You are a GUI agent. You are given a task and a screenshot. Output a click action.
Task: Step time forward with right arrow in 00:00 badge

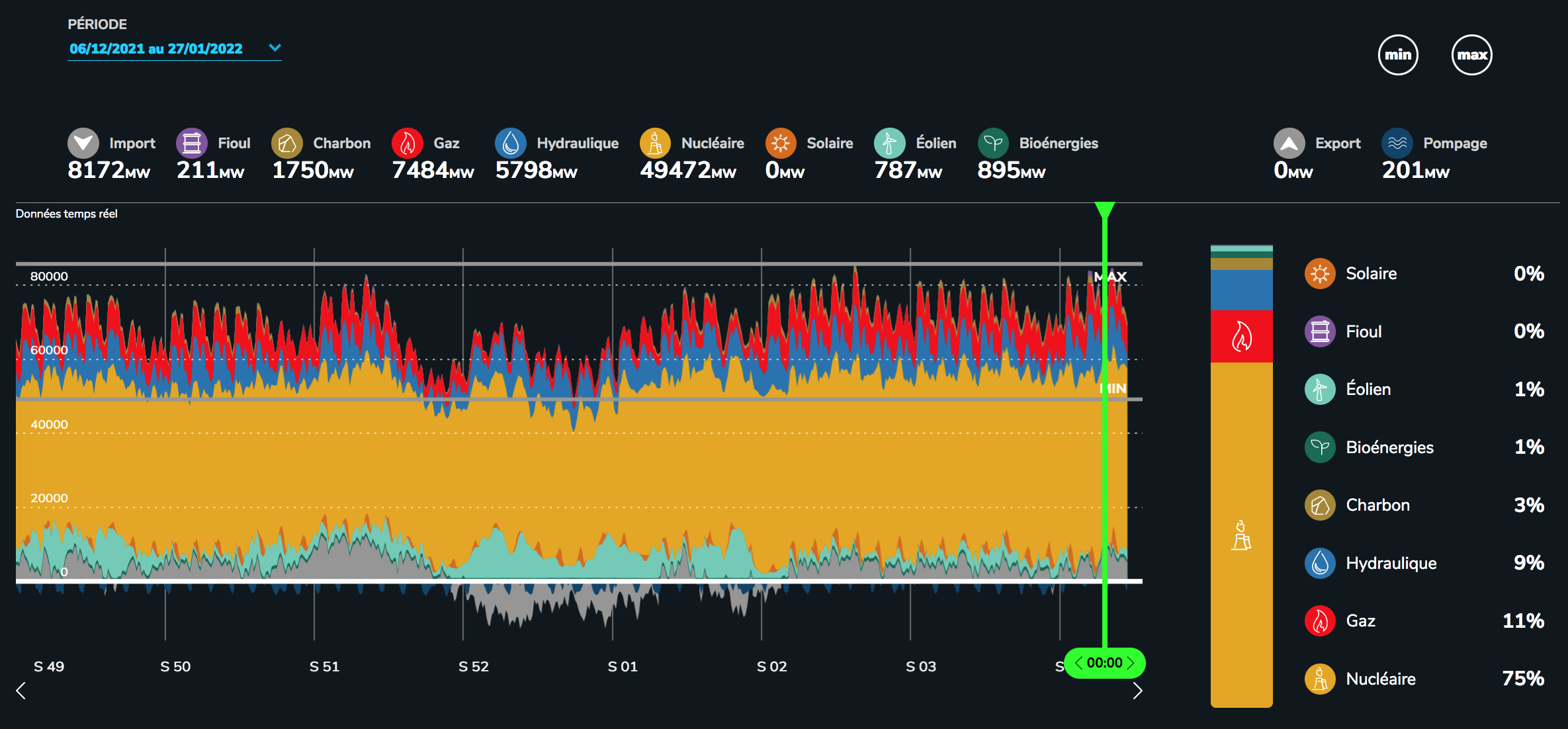click(x=1131, y=663)
